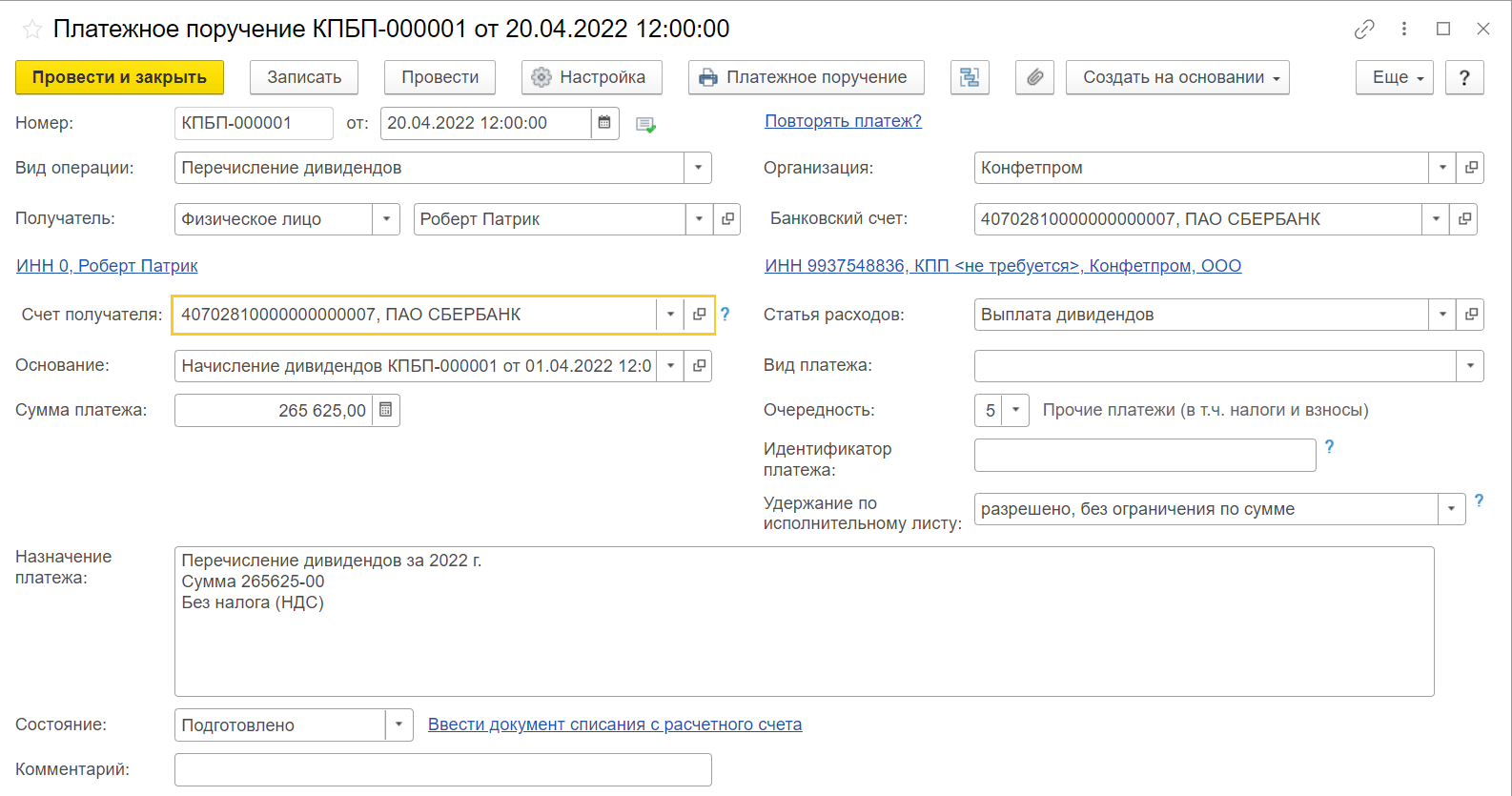1512x796 pixels.
Task: Add document to favorites with star icon
Action: coord(32,30)
